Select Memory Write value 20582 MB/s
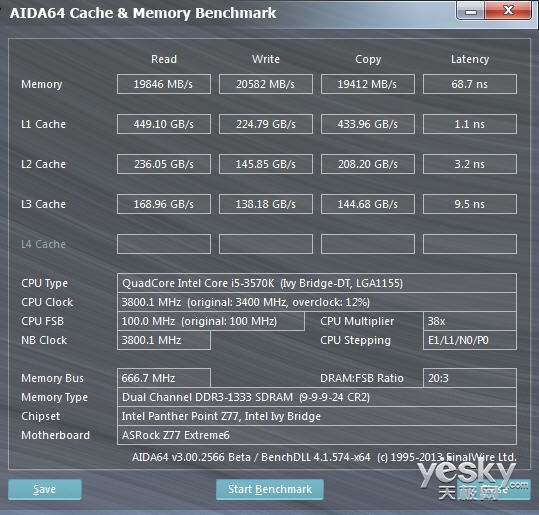 tap(266, 84)
